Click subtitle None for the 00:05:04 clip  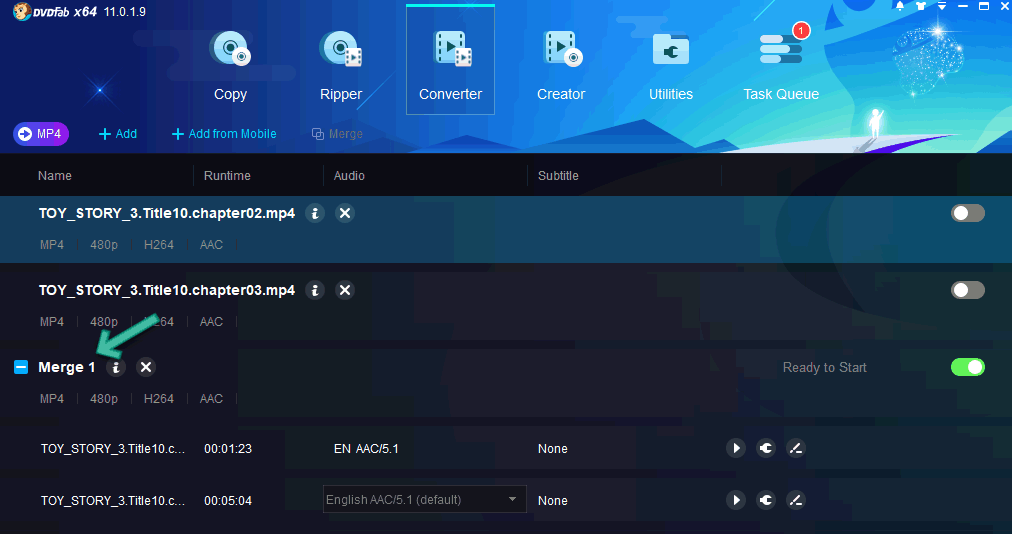[552, 500]
